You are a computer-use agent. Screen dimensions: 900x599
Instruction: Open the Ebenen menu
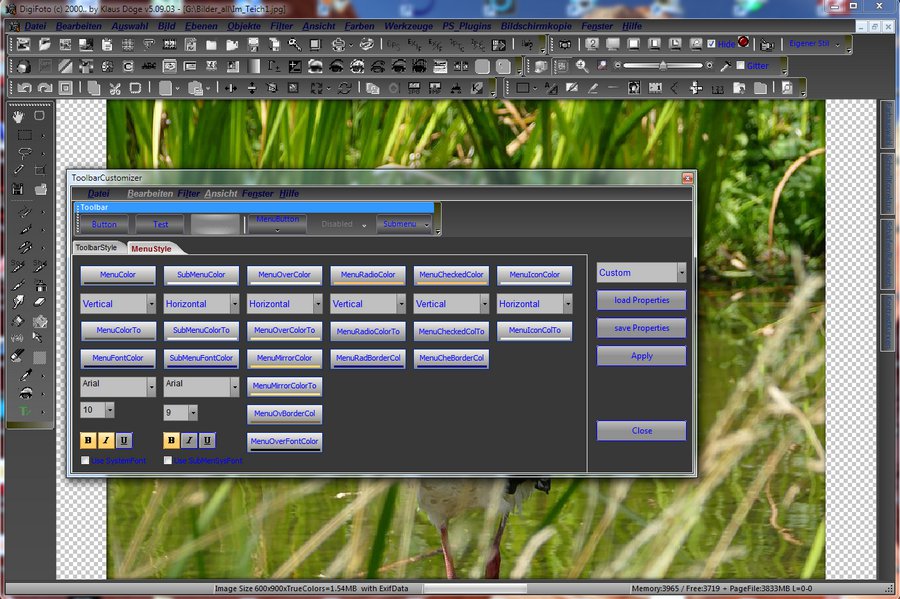click(x=199, y=25)
